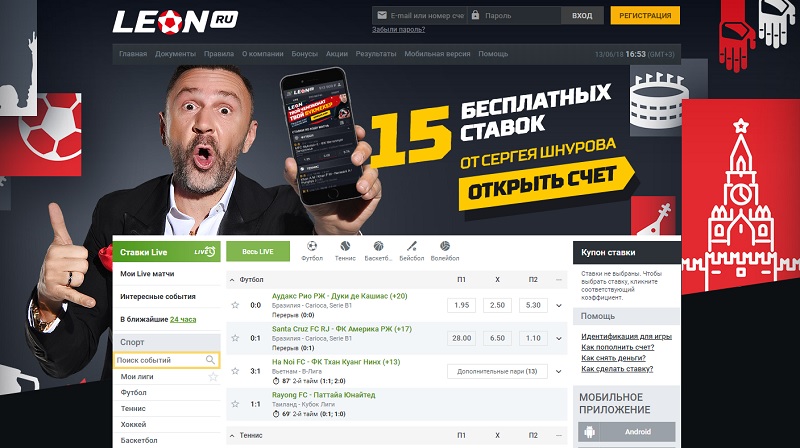Select the Волейбол sport icon filter
The height and width of the screenshot is (448, 800).
[445, 251]
